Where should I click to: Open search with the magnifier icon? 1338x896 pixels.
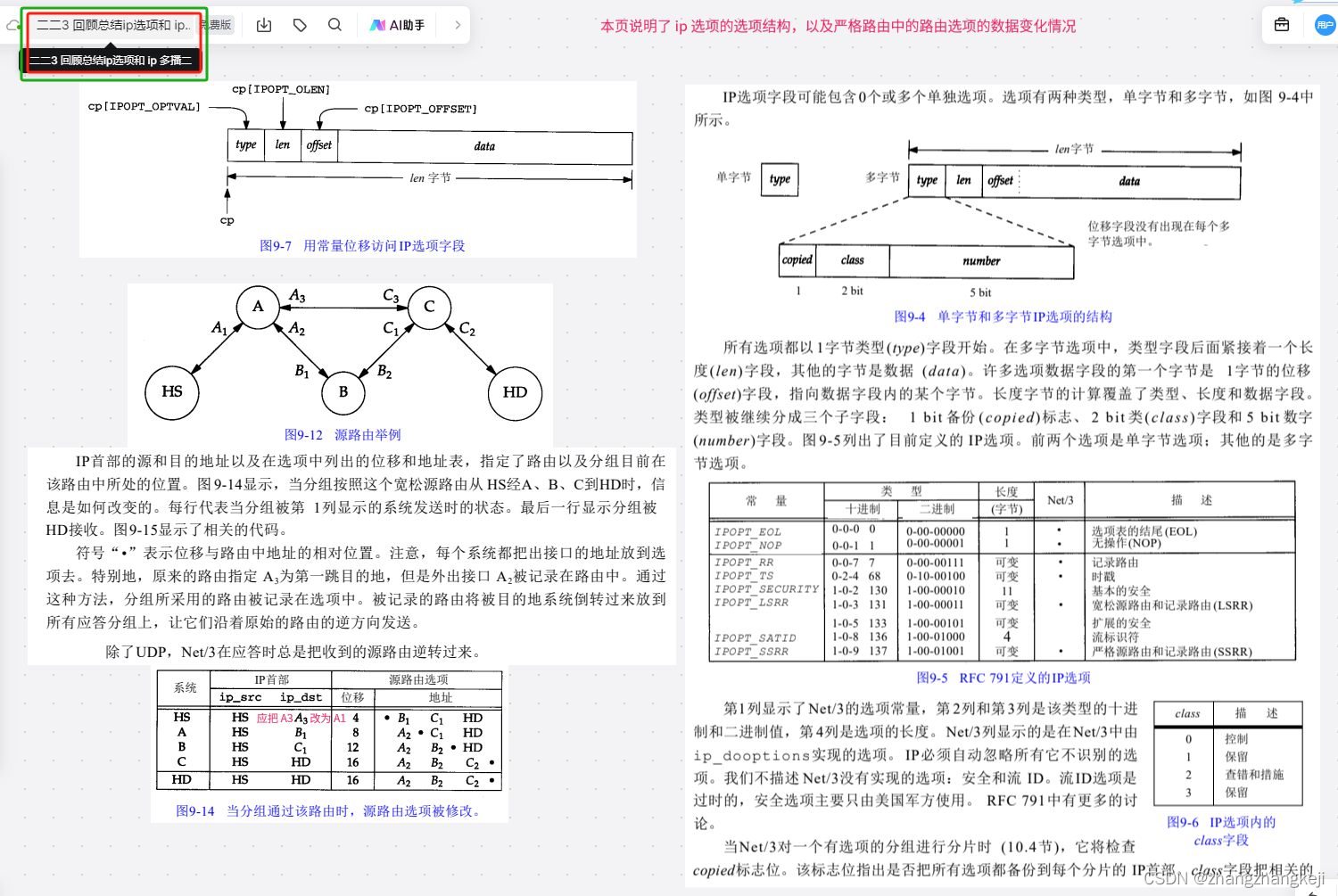(x=334, y=25)
